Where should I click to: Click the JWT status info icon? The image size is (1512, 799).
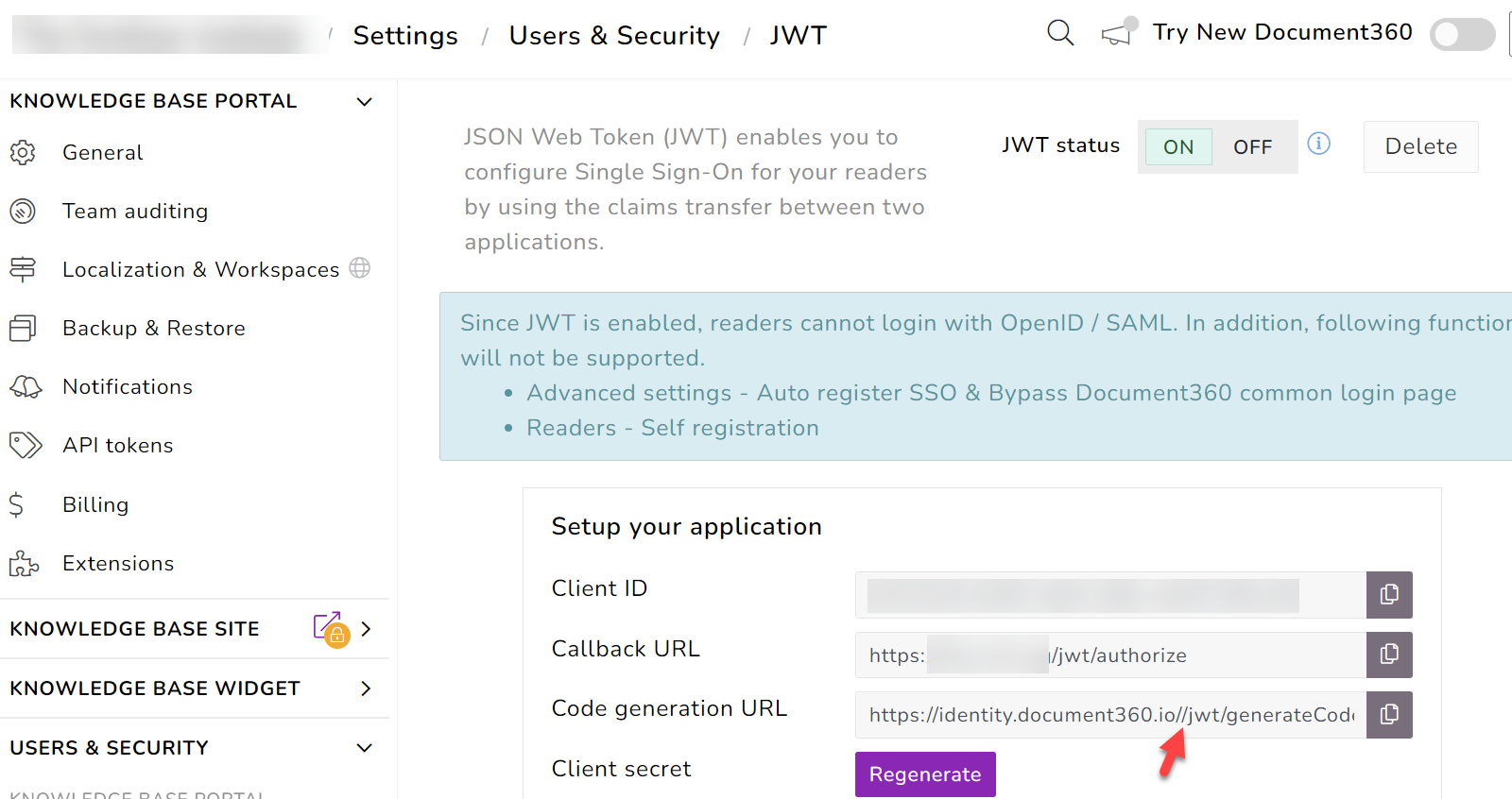click(x=1318, y=144)
